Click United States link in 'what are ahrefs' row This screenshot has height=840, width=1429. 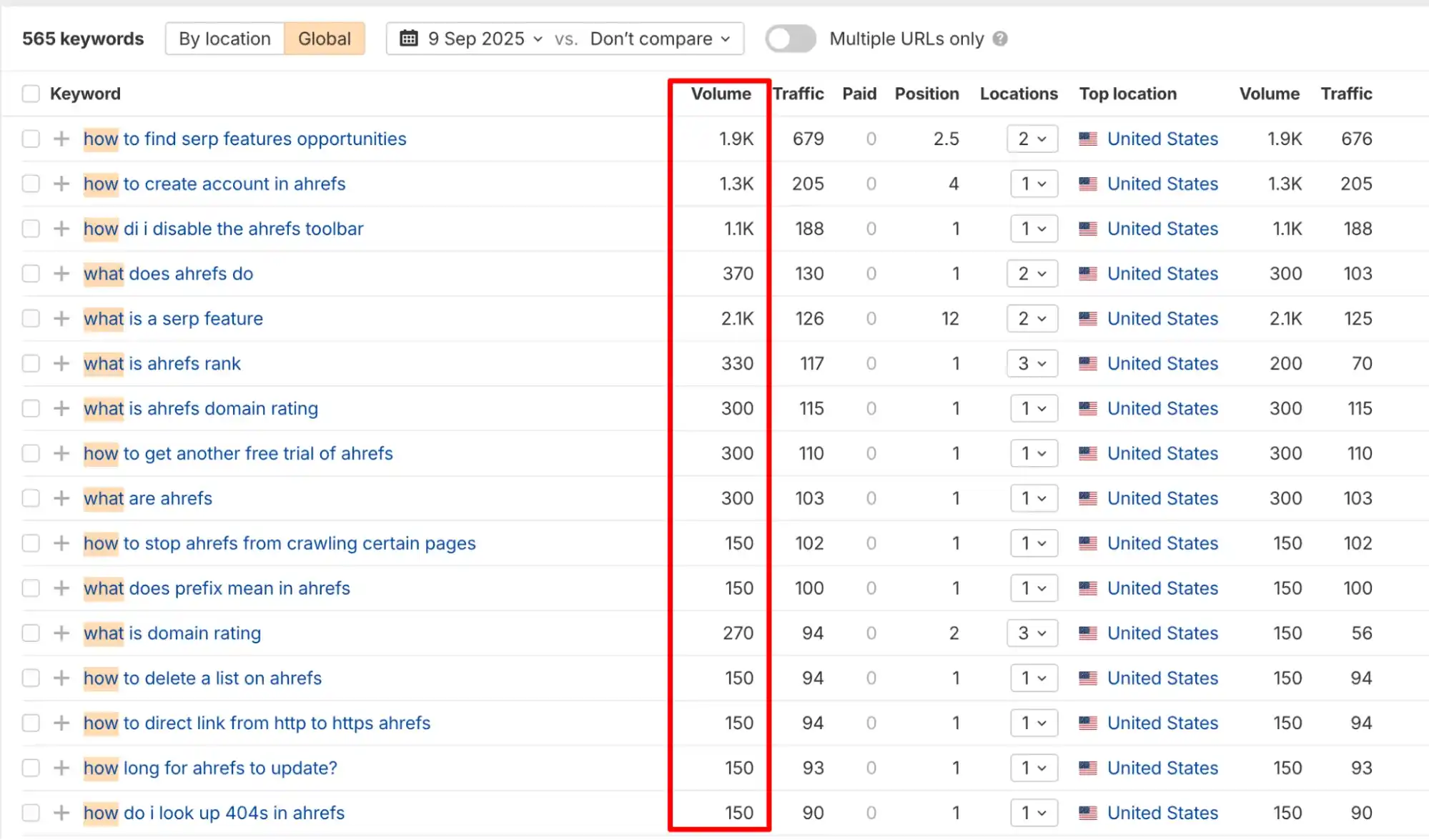tap(1162, 498)
